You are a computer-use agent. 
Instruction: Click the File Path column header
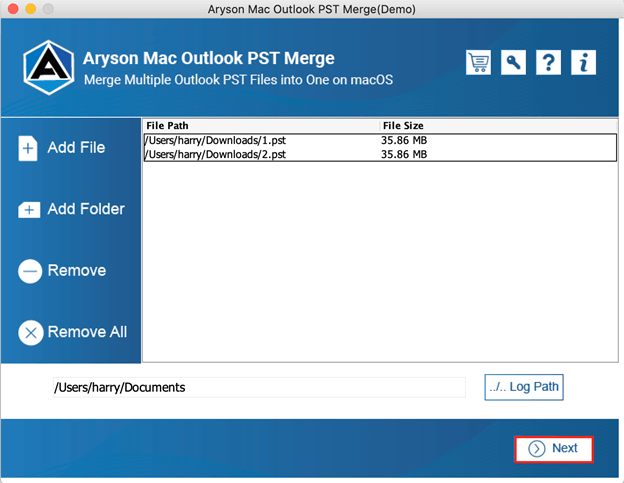[260, 126]
